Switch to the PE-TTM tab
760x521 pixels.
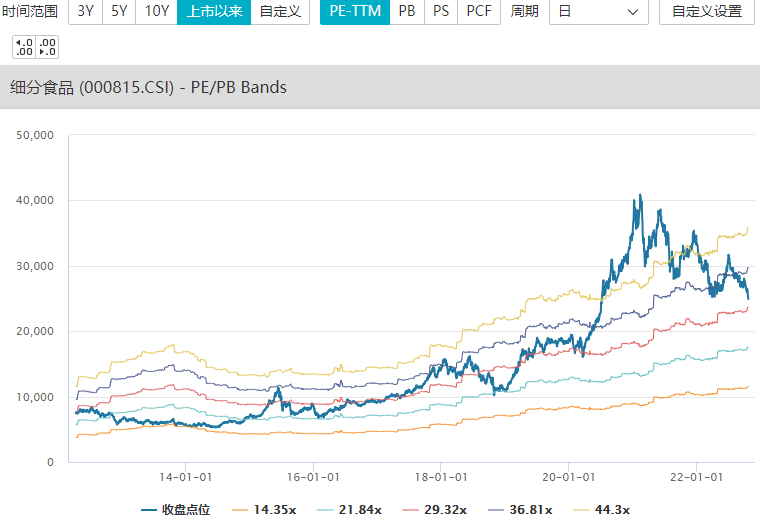(355, 12)
